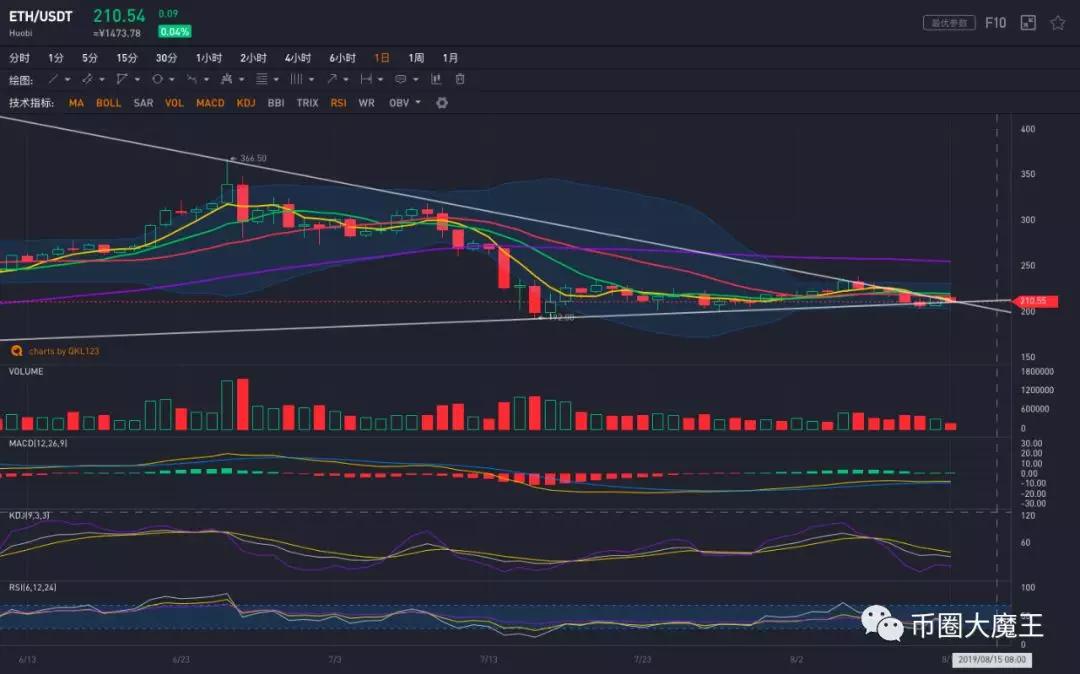Enable the TRIX indicator
Image resolution: width=1080 pixels, height=674 pixels.
point(307,103)
